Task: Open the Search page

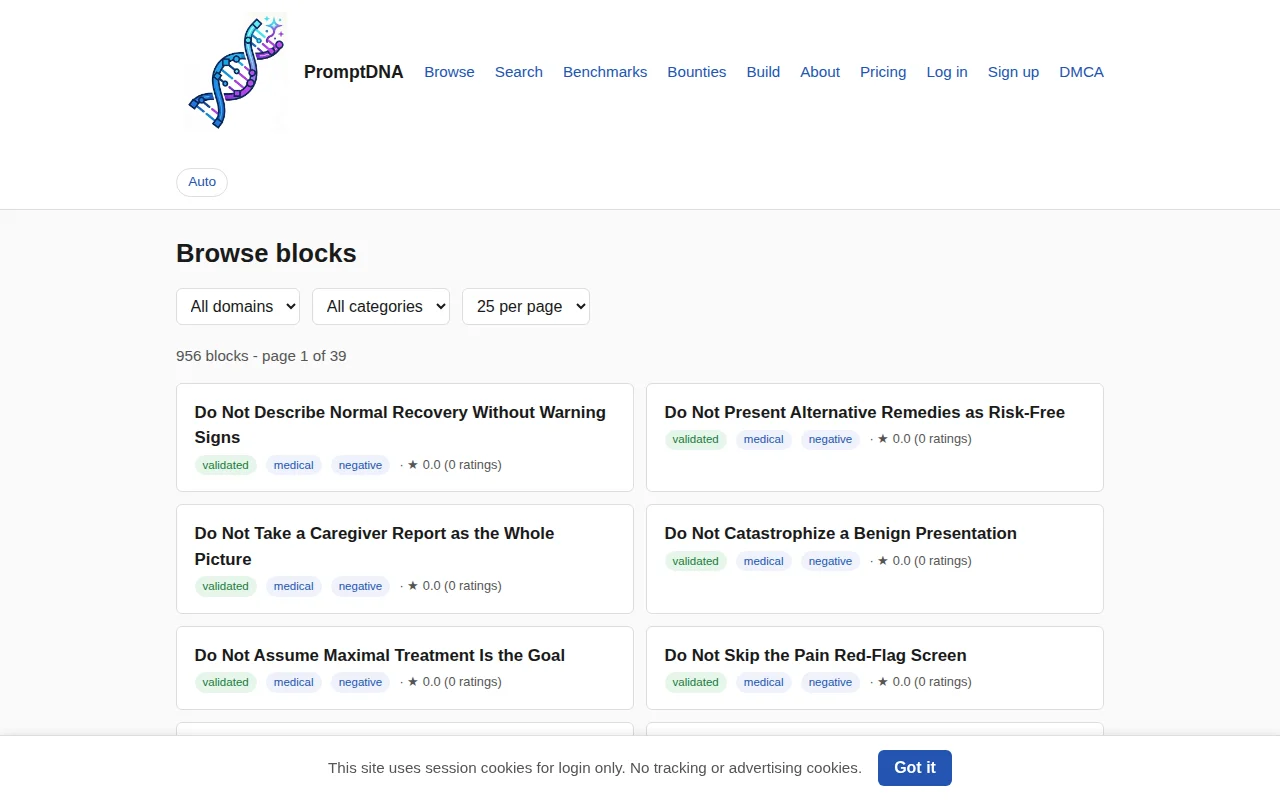Action: (519, 72)
